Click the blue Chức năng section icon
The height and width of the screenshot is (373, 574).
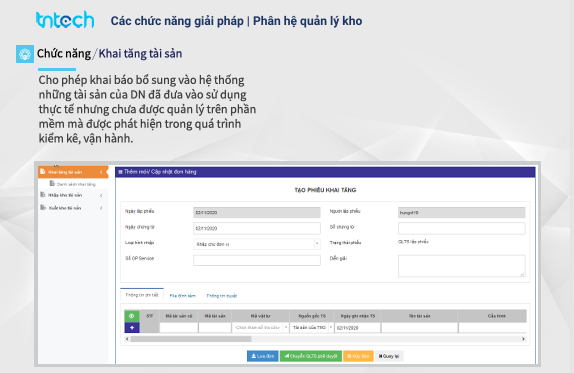pos(25,54)
